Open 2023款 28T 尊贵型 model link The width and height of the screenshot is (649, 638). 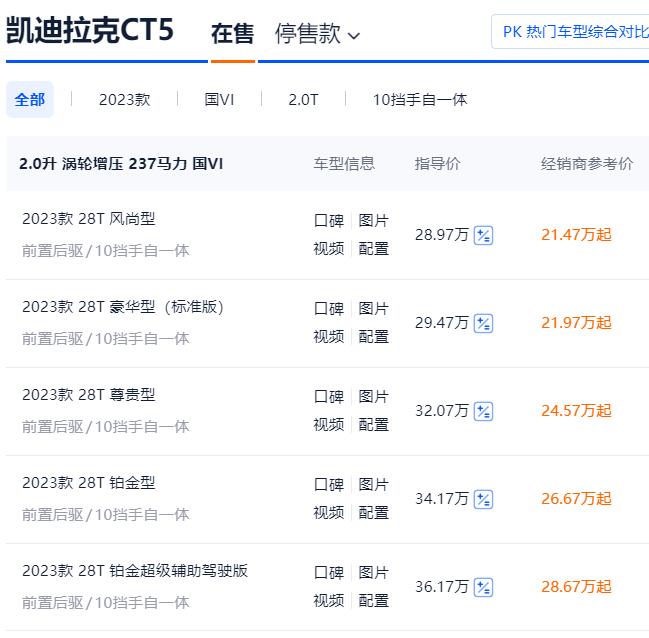coord(89,395)
